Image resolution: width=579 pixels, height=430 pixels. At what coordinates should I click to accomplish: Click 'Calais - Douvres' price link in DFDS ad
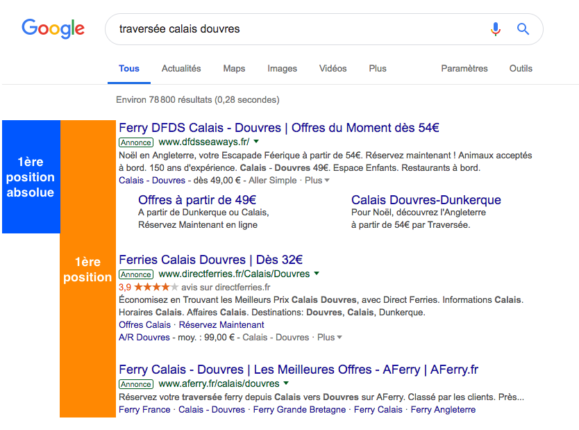152,180
